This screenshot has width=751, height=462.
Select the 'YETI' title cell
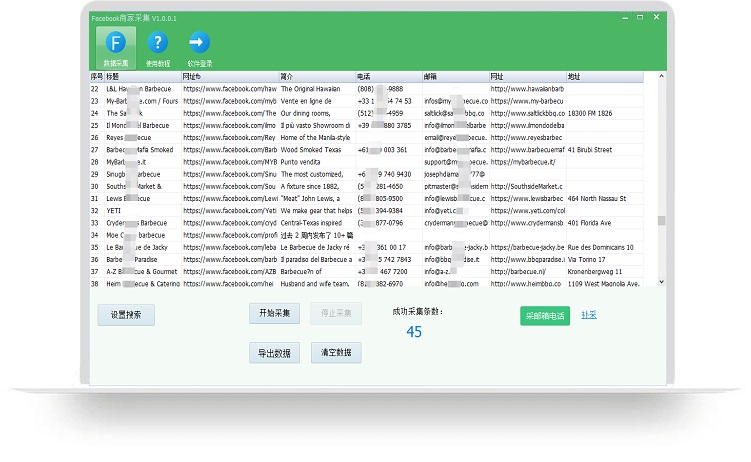click(x=143, y=211)
